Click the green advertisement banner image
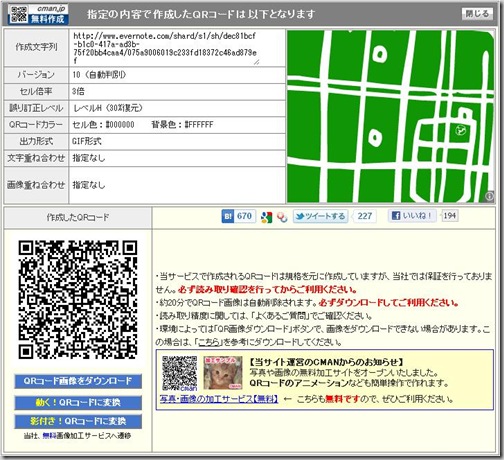This screenshot has height=460, width=504. pyautogui.click(x=390, y=116)
